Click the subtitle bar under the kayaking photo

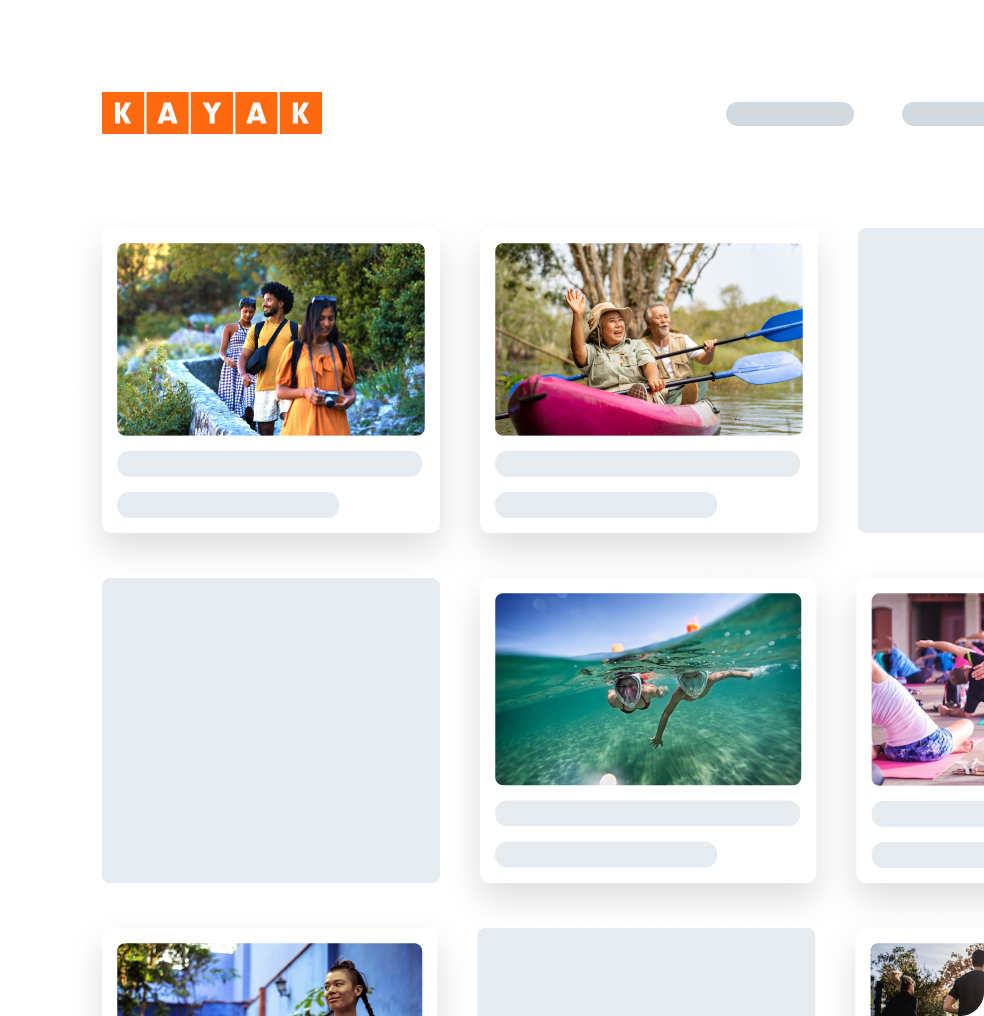[606, 505]
